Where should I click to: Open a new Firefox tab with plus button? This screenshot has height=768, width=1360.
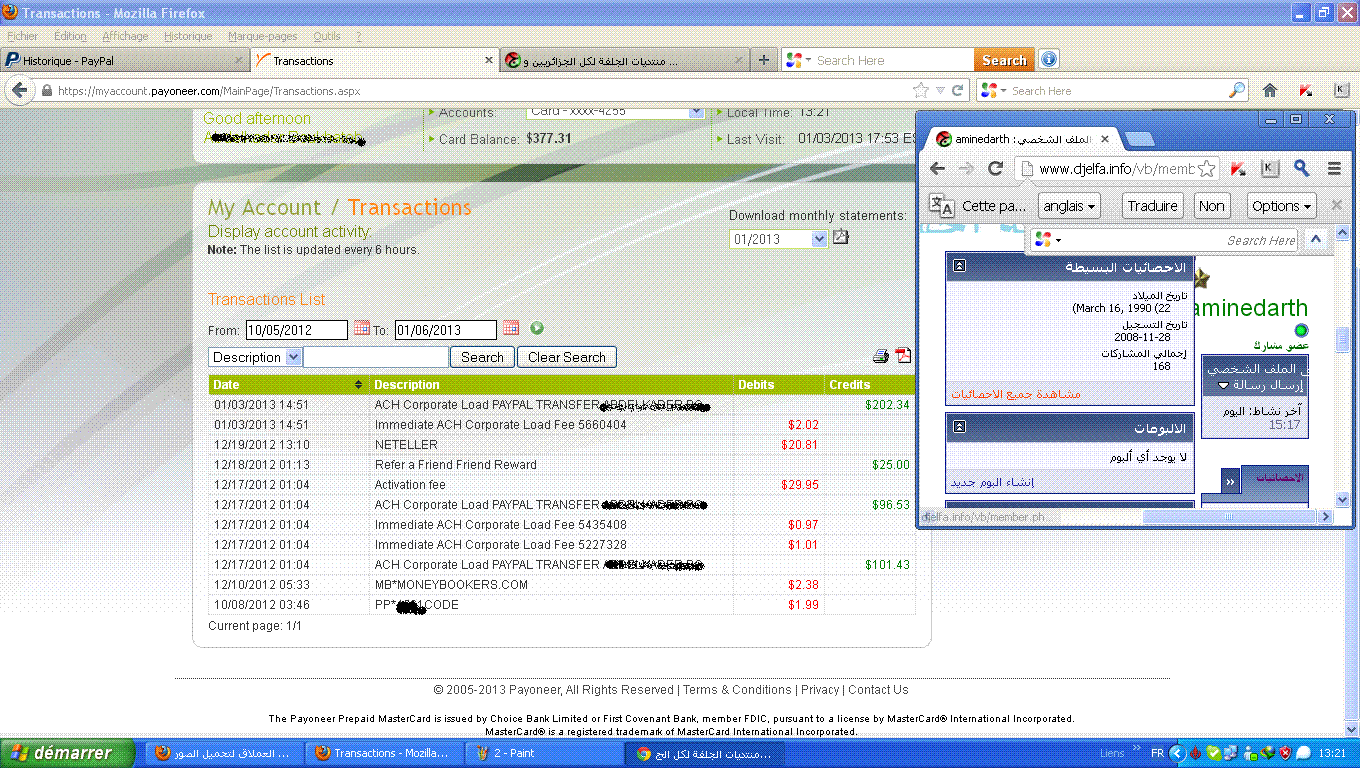point(764,60)
